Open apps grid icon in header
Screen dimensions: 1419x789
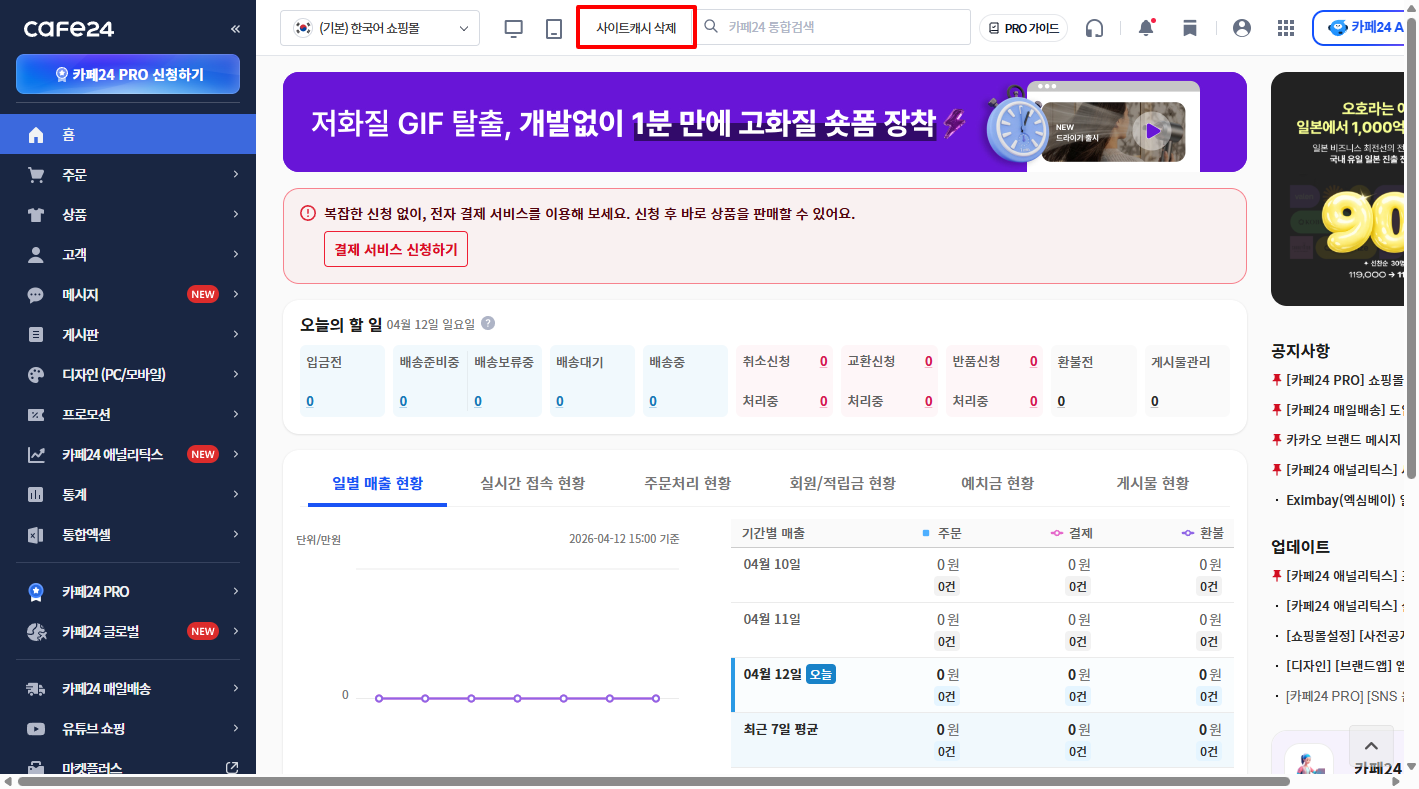[x=1286, y=28]
